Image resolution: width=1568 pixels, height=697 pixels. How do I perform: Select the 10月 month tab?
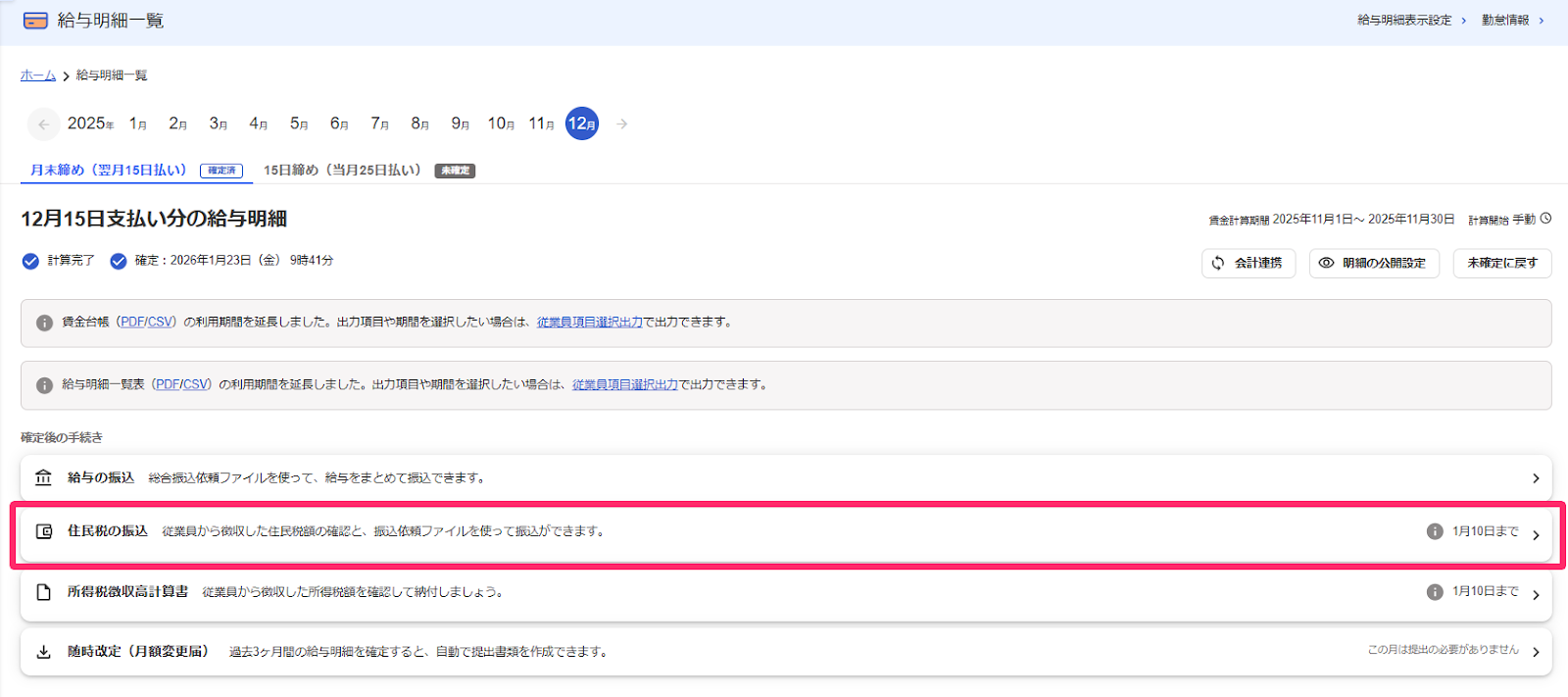pyautogui.click(x=501, y=124)
